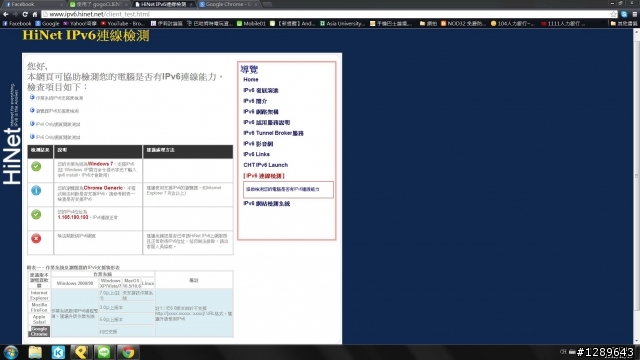Open the Chrome wrench menu icon
The height and width of the screenshot is (360, 640).
(x=635, y=14)
